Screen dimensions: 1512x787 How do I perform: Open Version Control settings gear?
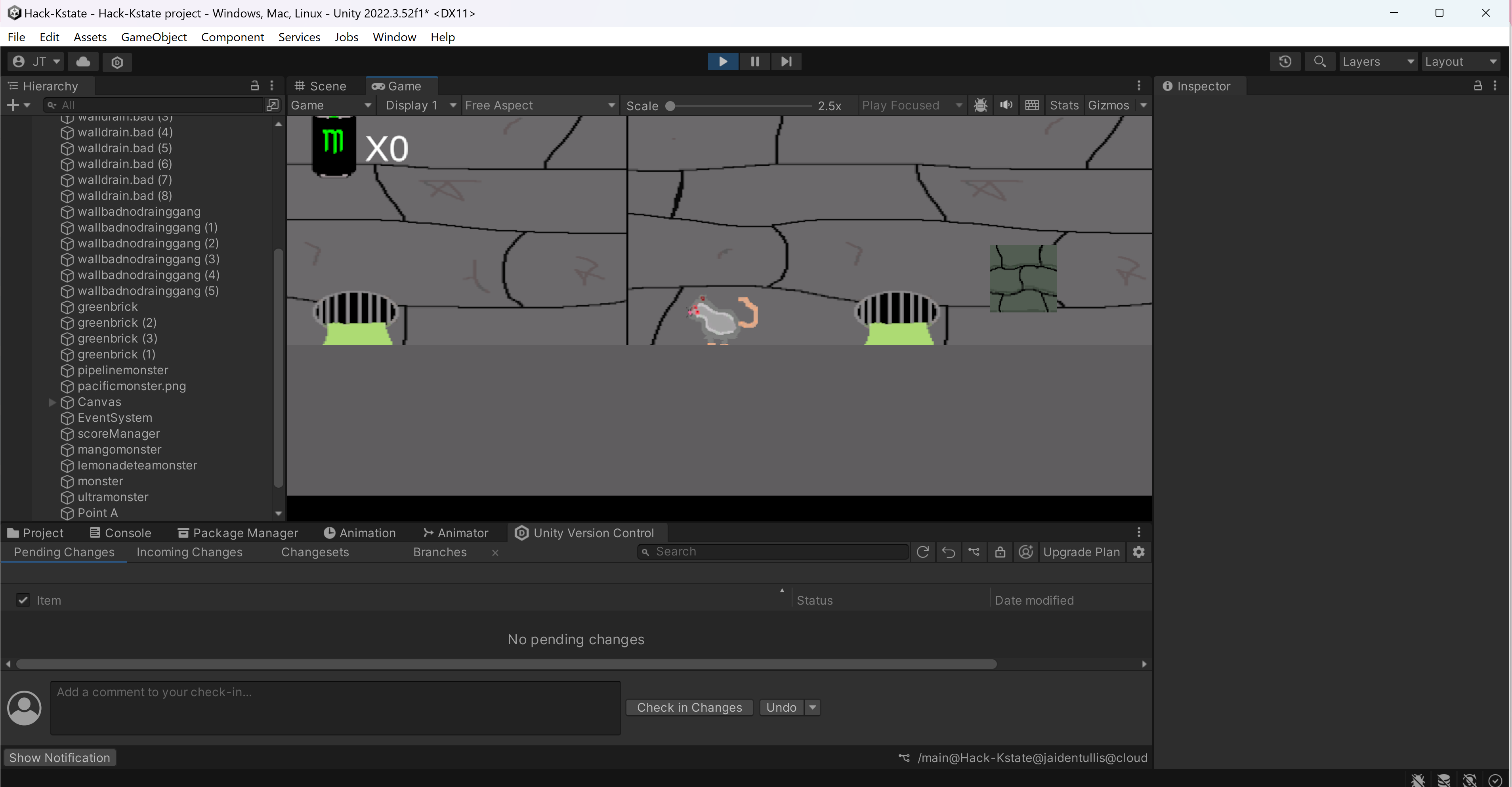pyautogui.click(x=1139, y=552)
